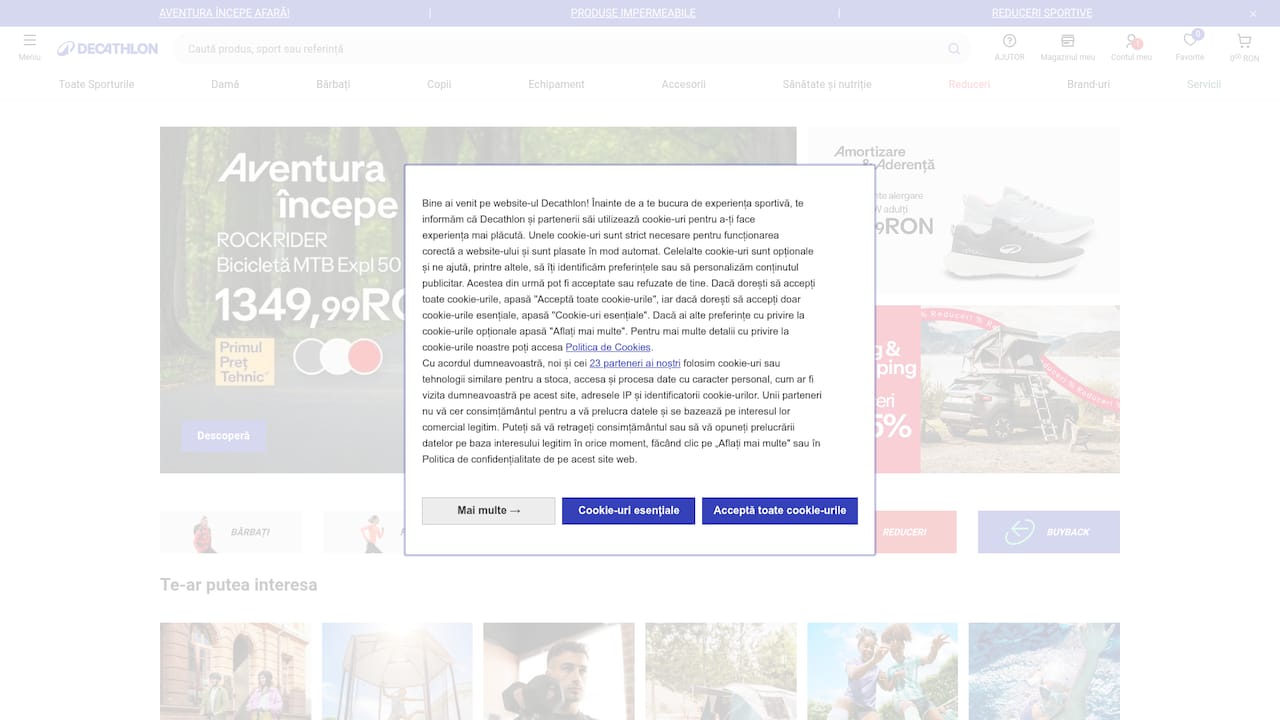This screenshot has height=720, width=1280.
Task: Close the top promo banner
Action: point(1253,13)
